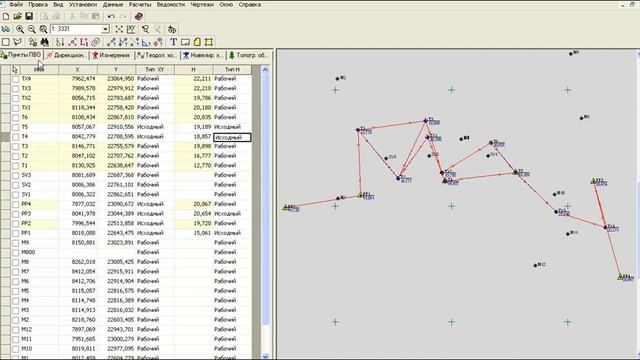640x360 pixels.
Task: Open the Установки menu
Action: 83,4
